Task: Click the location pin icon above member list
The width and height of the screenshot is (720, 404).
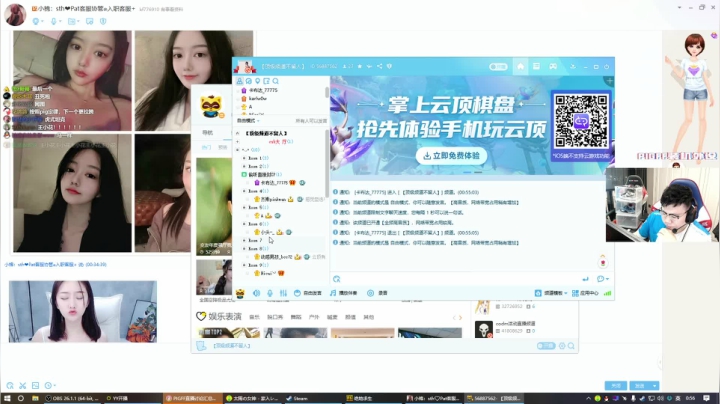Action: [x=258, y=81]
